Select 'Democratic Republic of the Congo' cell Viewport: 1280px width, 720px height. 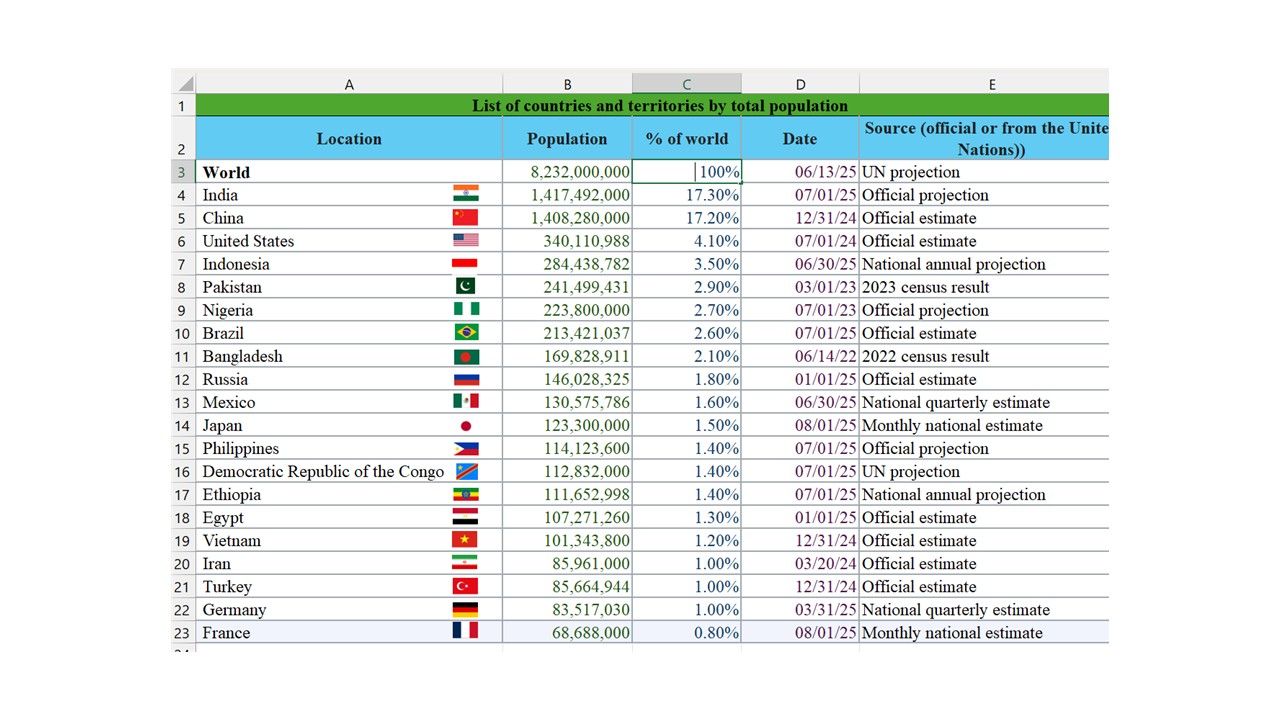(349, 471)
